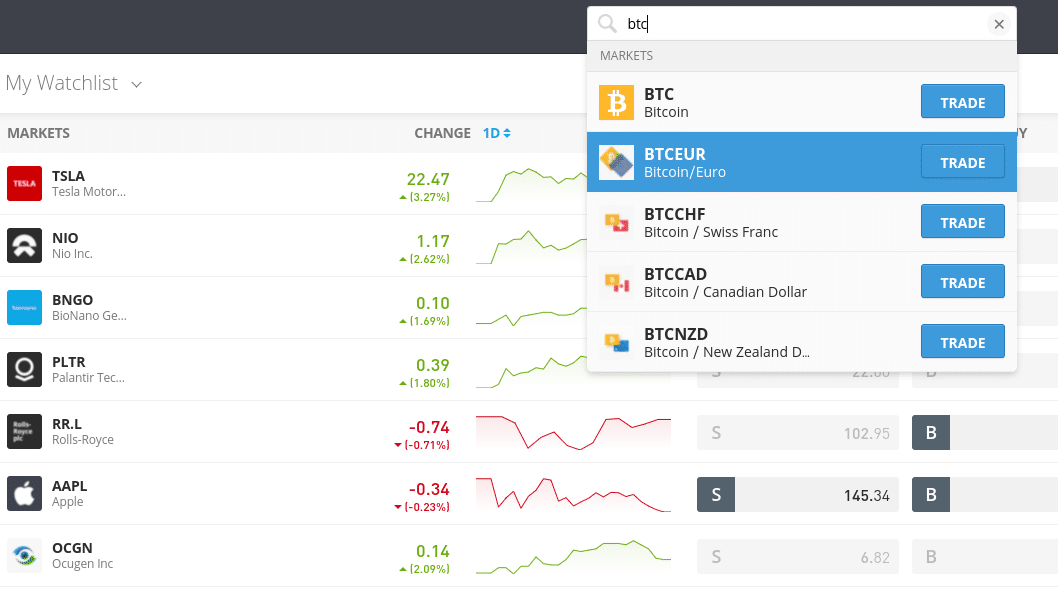Click AAPL change value -0.34
This screenshot has height=600, width=1058.
coord(429,490)
